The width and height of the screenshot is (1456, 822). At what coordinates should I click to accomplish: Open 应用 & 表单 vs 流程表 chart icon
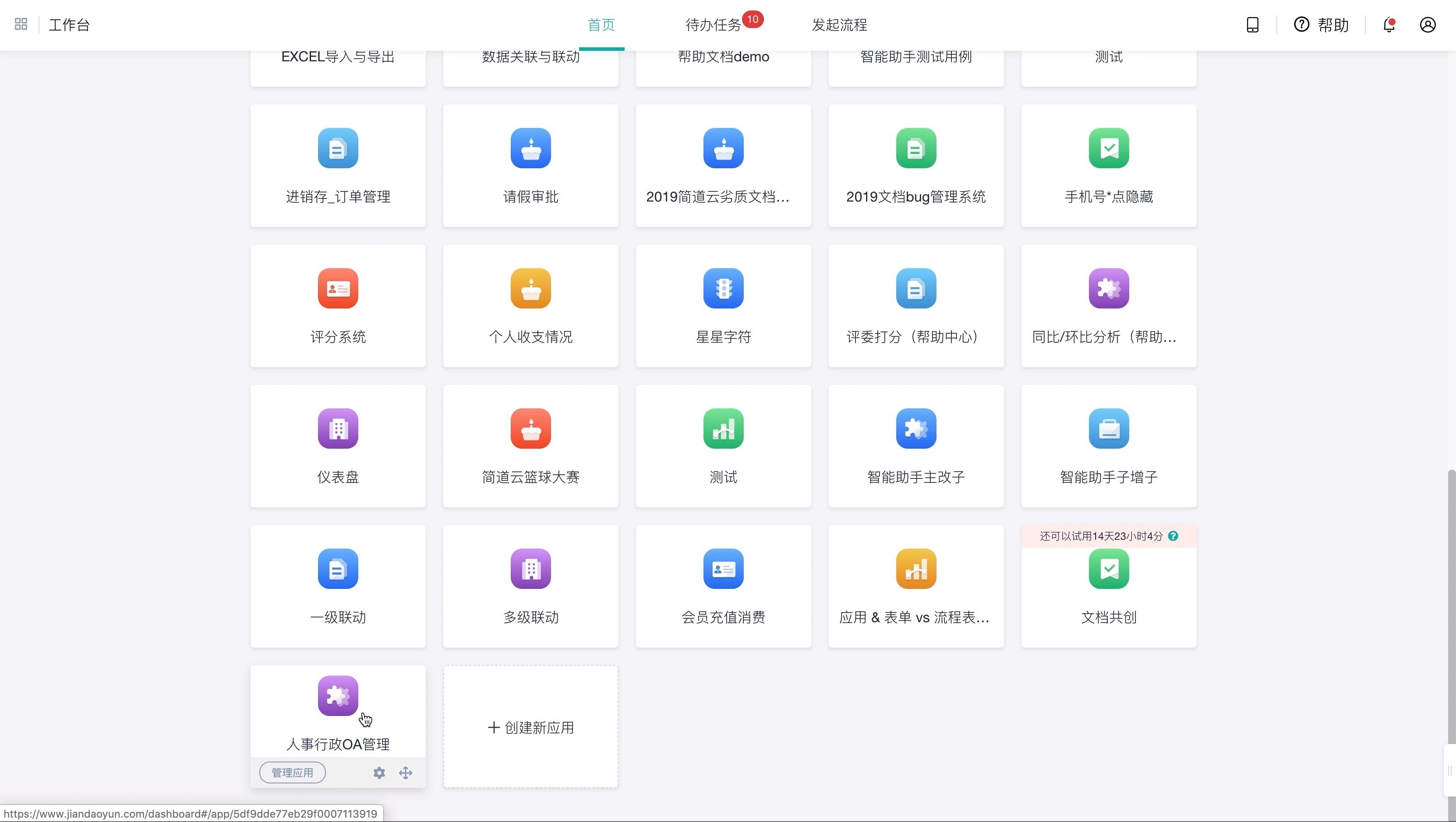click(x=916, y=569)
